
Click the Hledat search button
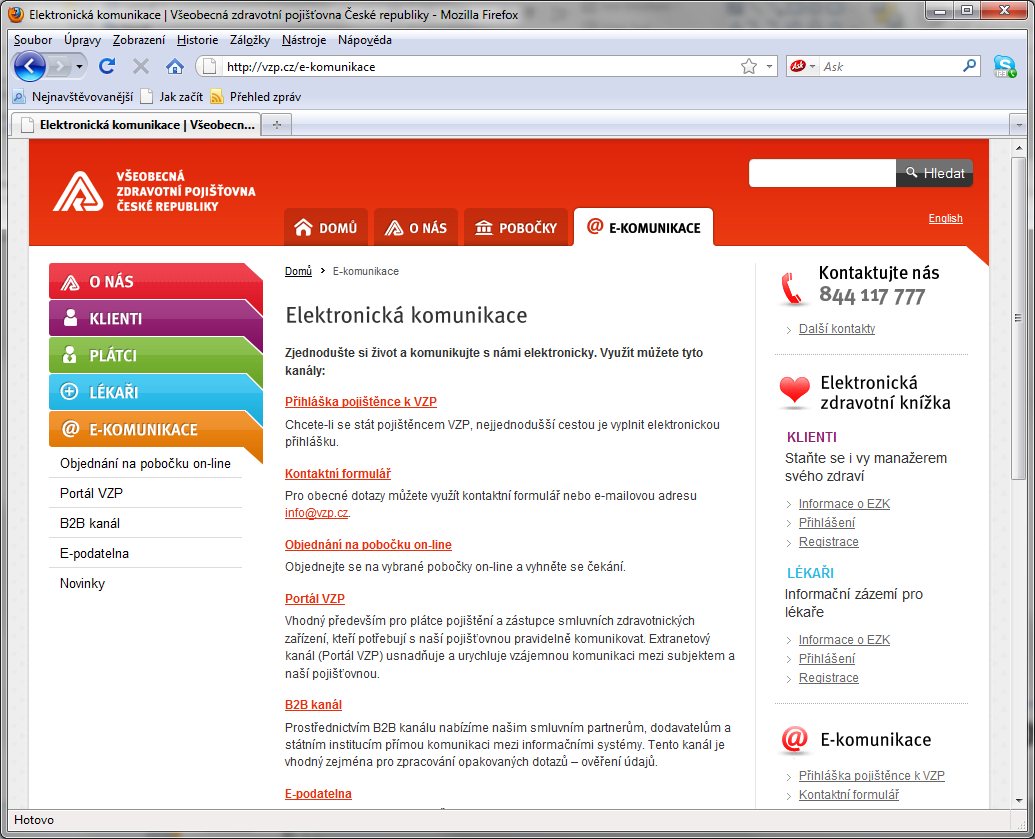(x=934, y=173)
